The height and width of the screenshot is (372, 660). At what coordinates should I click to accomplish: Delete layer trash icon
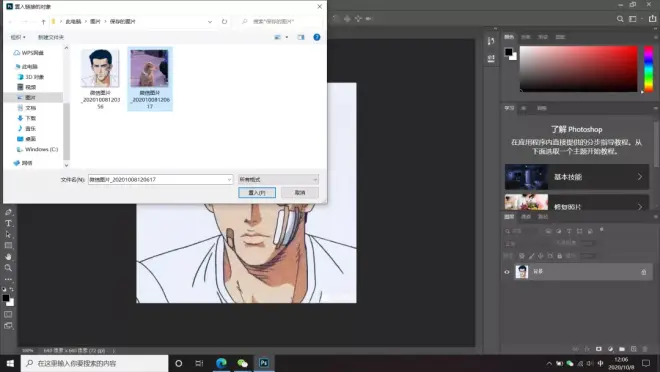[645, 349]
